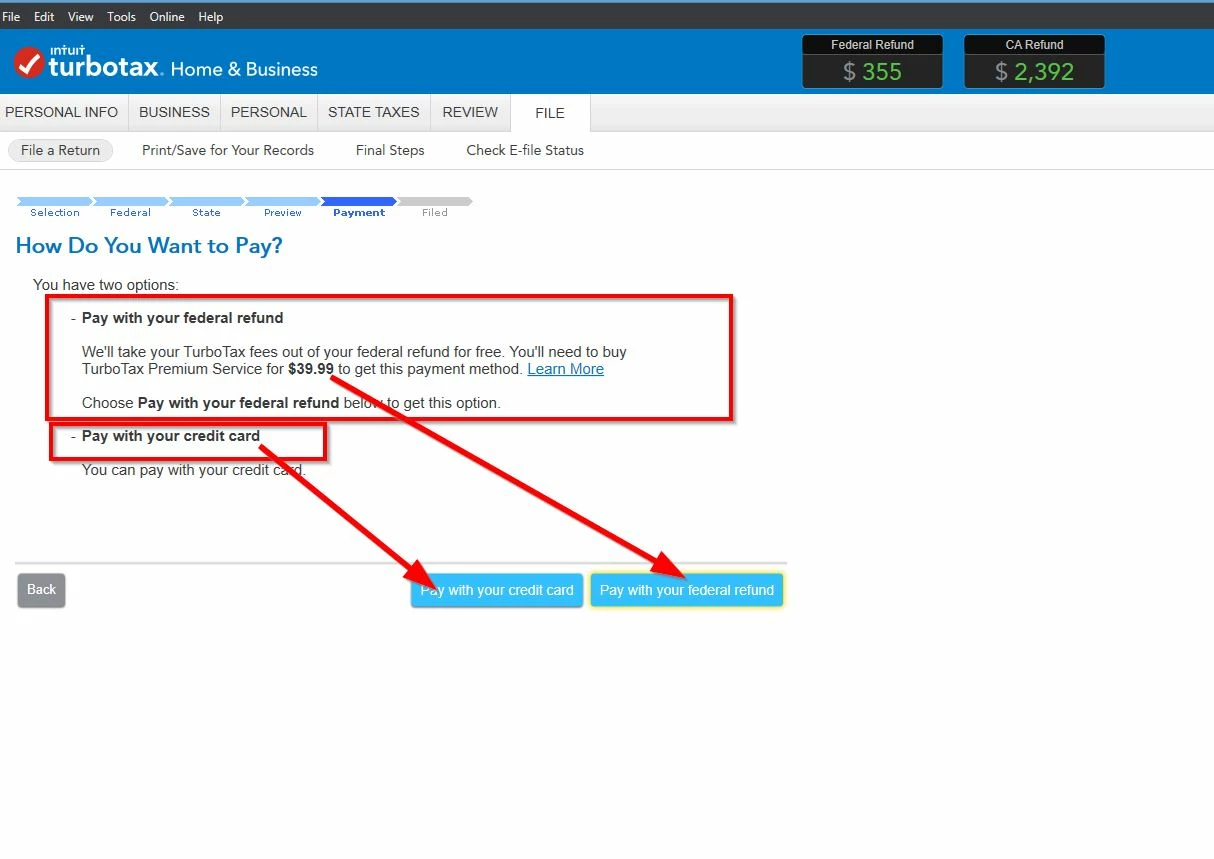1214x859 pixels.
Task: Switch to the PERSONAL INFO tab
Action: (62, 112)
